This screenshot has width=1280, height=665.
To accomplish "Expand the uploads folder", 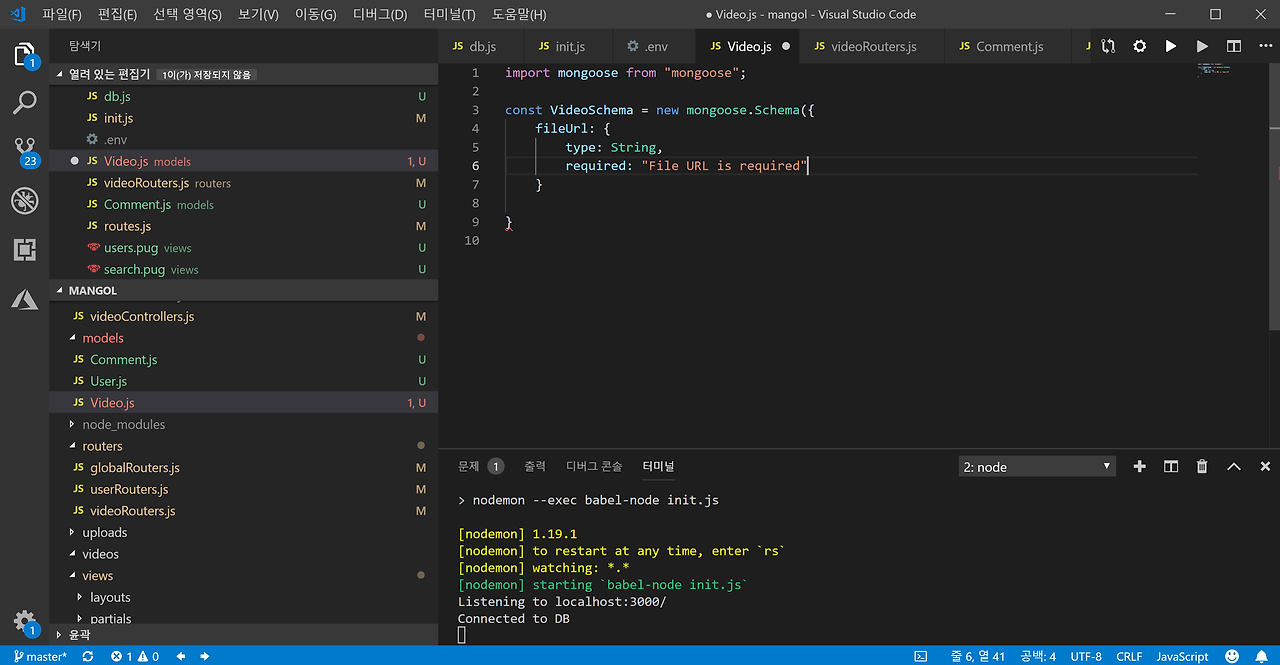I will (x=104, y=532).
